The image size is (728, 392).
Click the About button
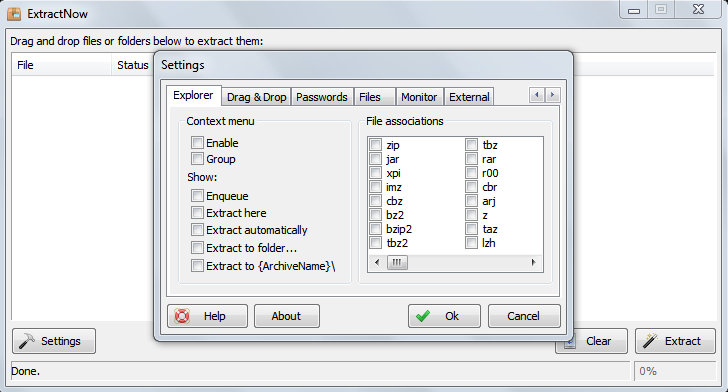[x=286, y=316]
